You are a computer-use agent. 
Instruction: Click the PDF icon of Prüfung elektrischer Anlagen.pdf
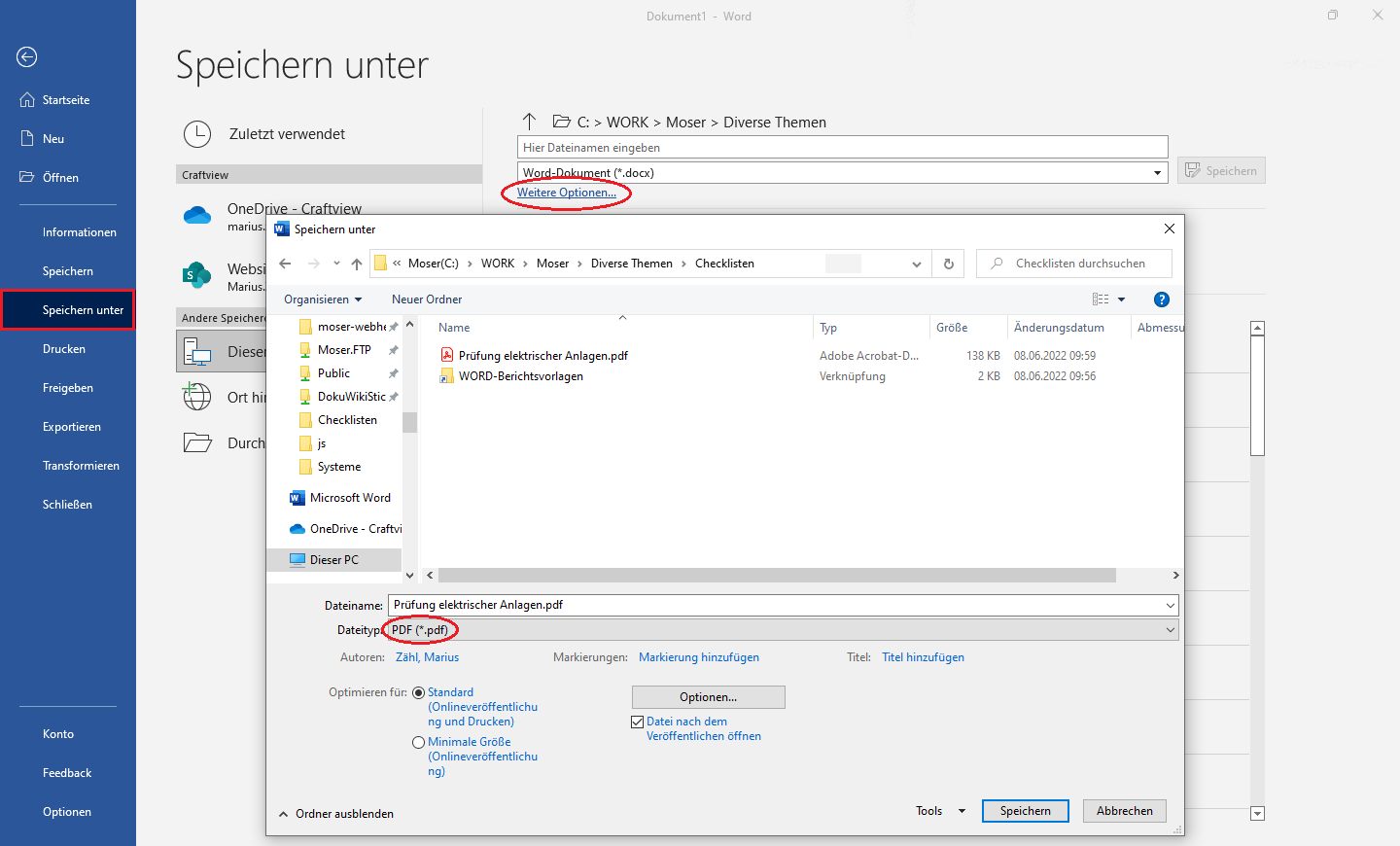pos(447,355)
